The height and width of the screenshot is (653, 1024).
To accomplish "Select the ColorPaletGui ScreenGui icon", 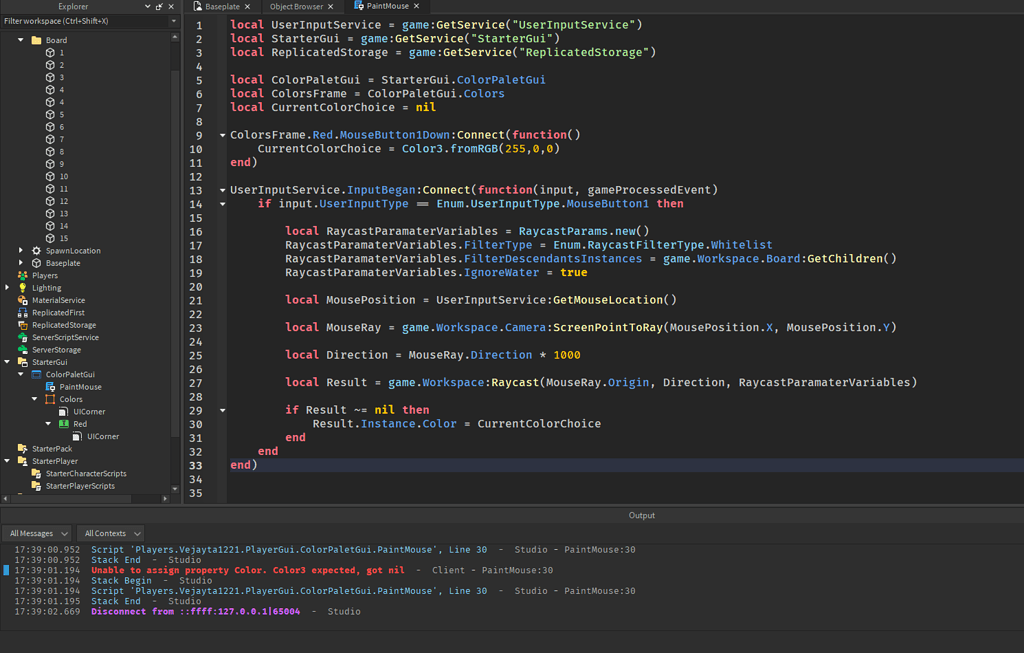I will tap(36, 374).
